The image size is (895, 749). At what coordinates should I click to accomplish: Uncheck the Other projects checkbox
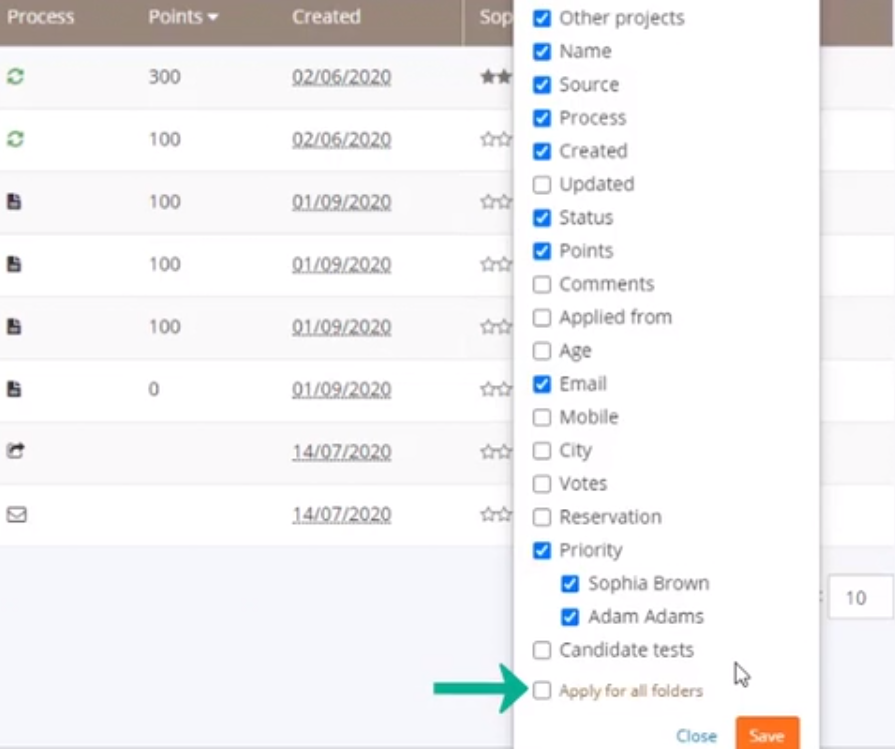(x=542, y=18)
